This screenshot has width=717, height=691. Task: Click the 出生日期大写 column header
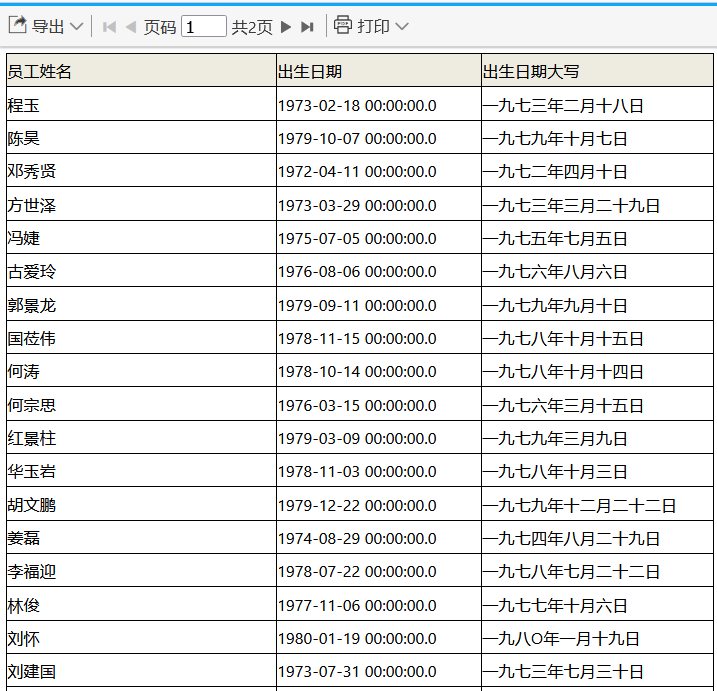point(597,70)
